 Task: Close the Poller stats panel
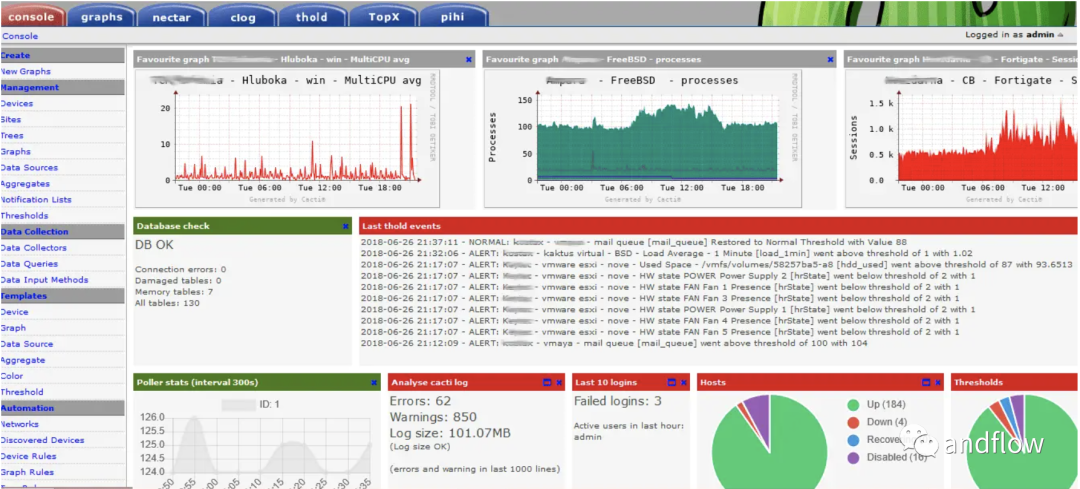point(374,383)
